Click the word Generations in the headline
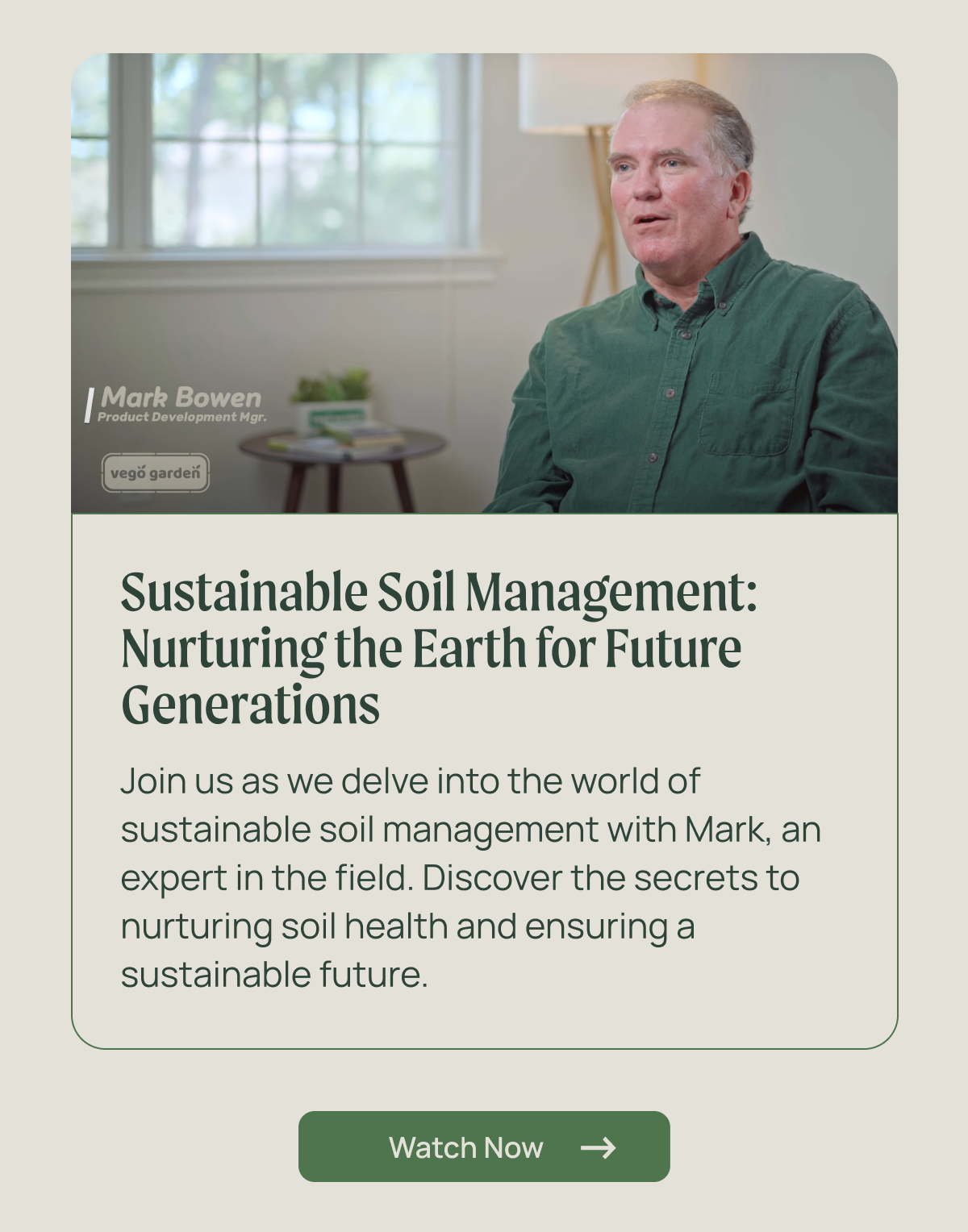 pos(250,705)
